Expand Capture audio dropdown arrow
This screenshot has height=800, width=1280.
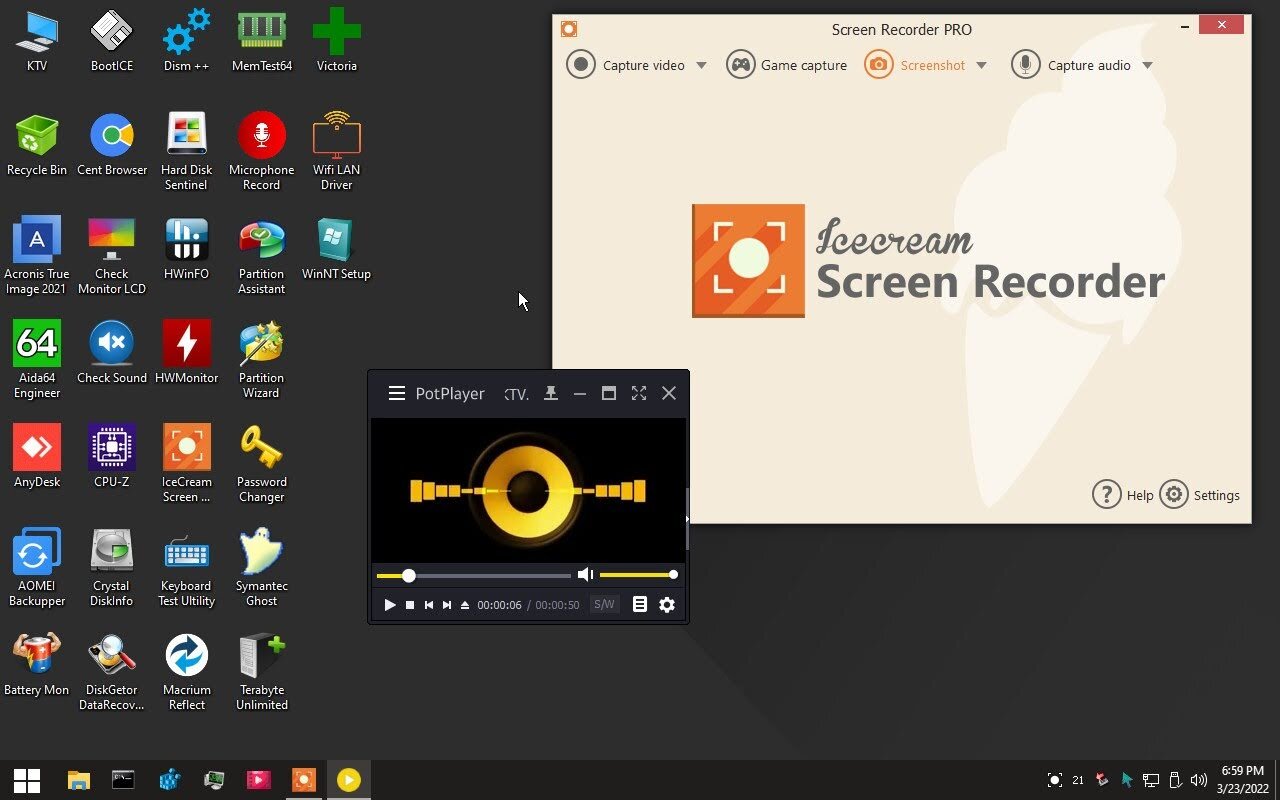click(x=1147, y=66)
